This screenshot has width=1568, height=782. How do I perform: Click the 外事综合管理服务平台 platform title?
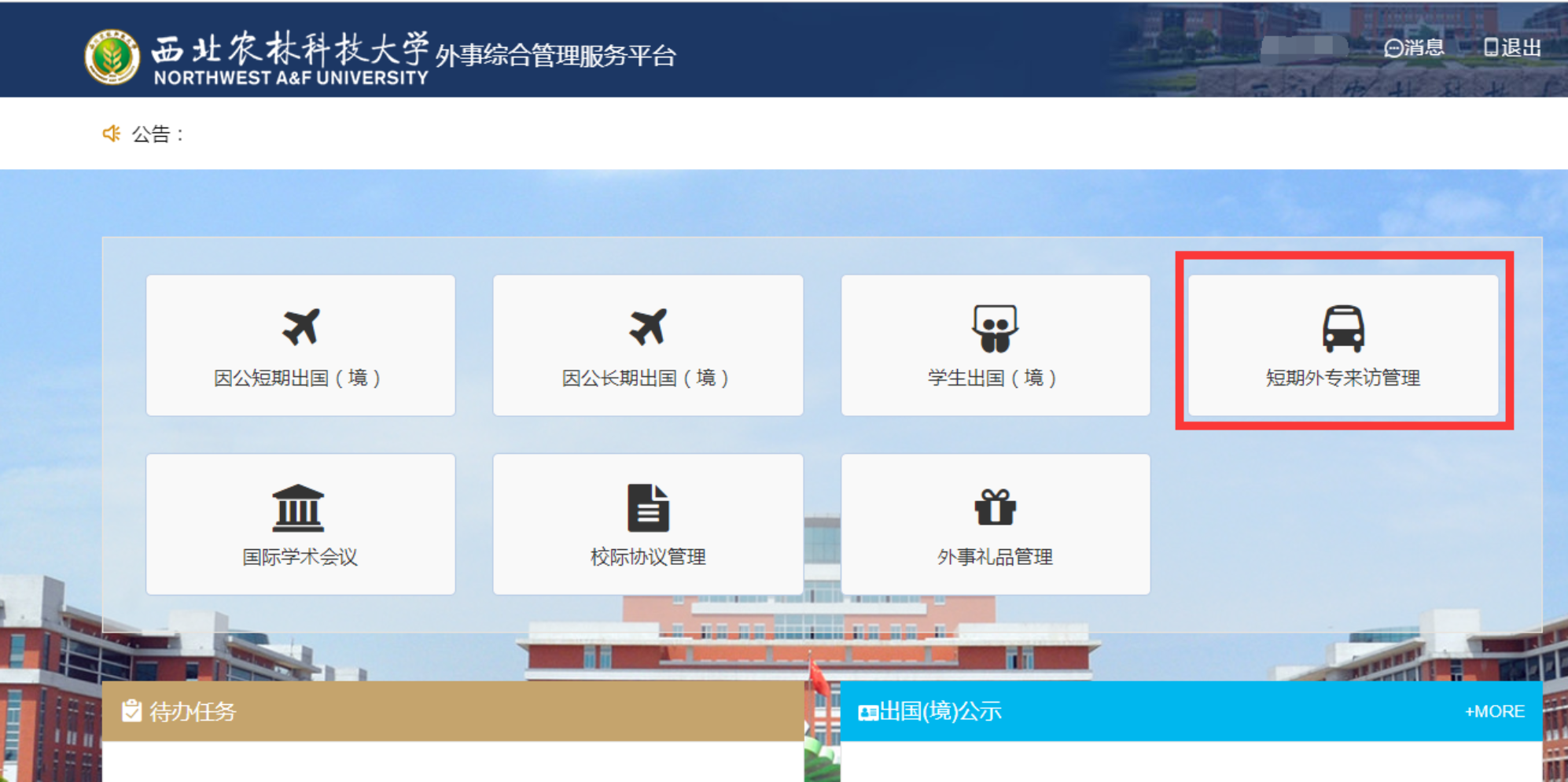[x=555, y=56]
